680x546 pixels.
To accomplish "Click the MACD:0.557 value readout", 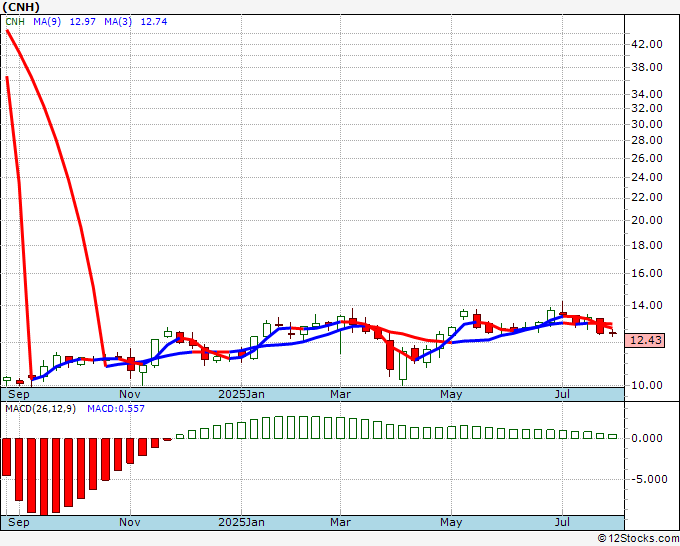I will point(116,408).
